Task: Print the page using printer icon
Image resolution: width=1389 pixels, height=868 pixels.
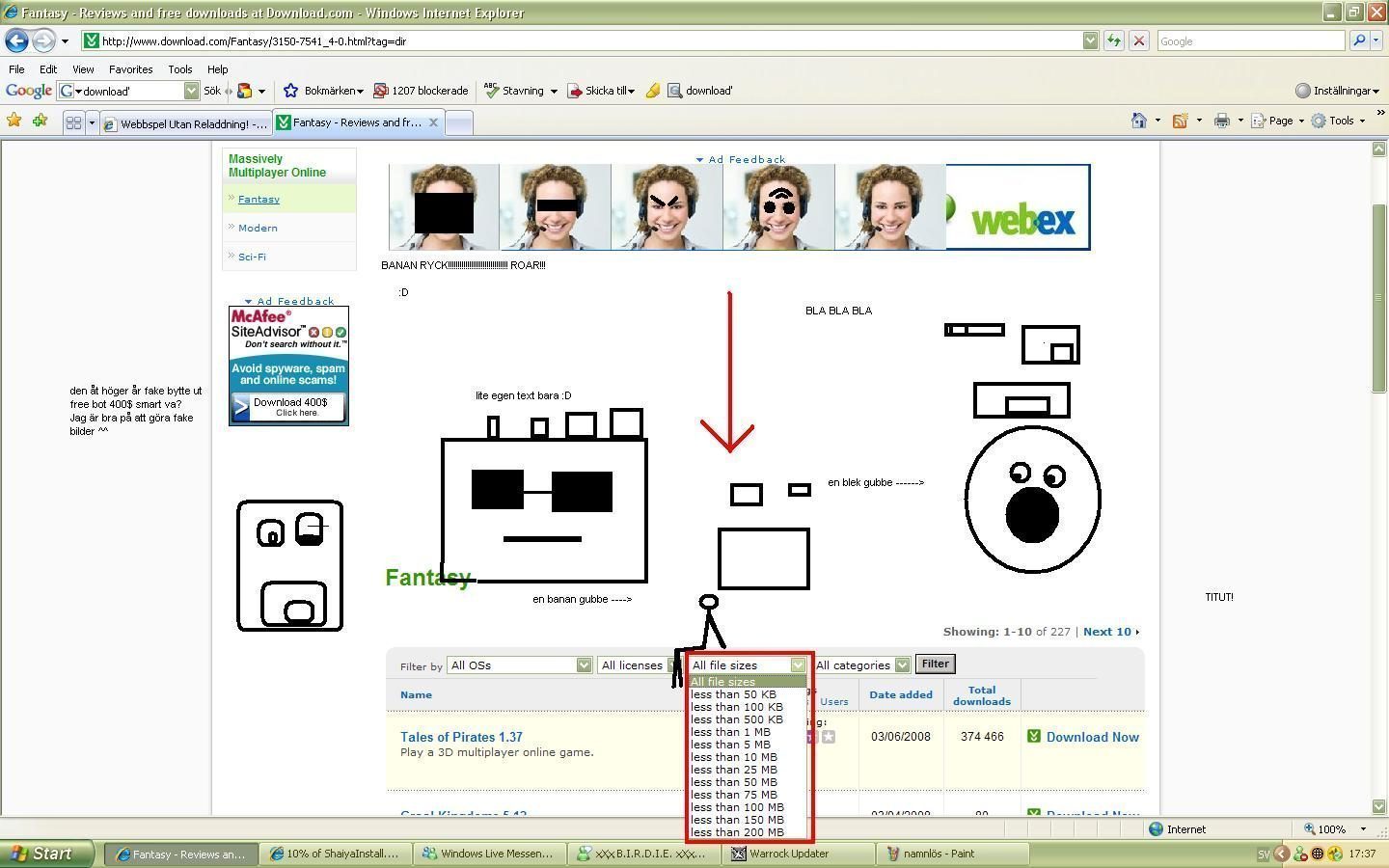Action: click(1221, 121)
